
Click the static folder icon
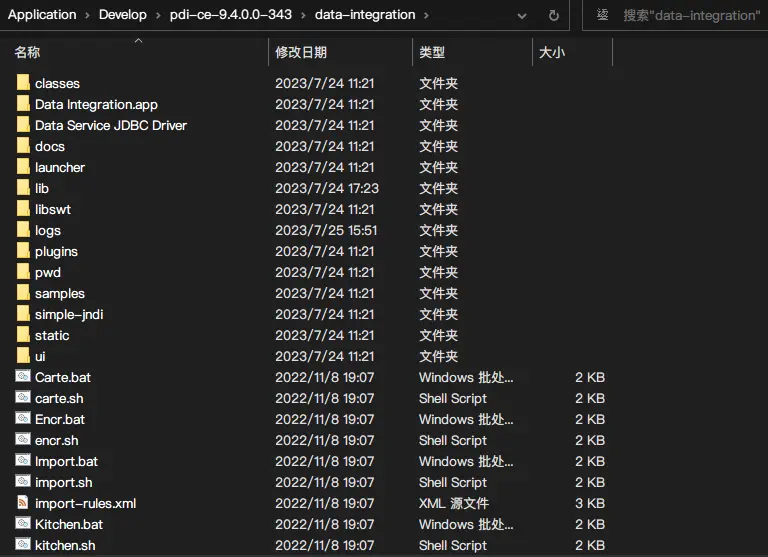click(23, 335)
